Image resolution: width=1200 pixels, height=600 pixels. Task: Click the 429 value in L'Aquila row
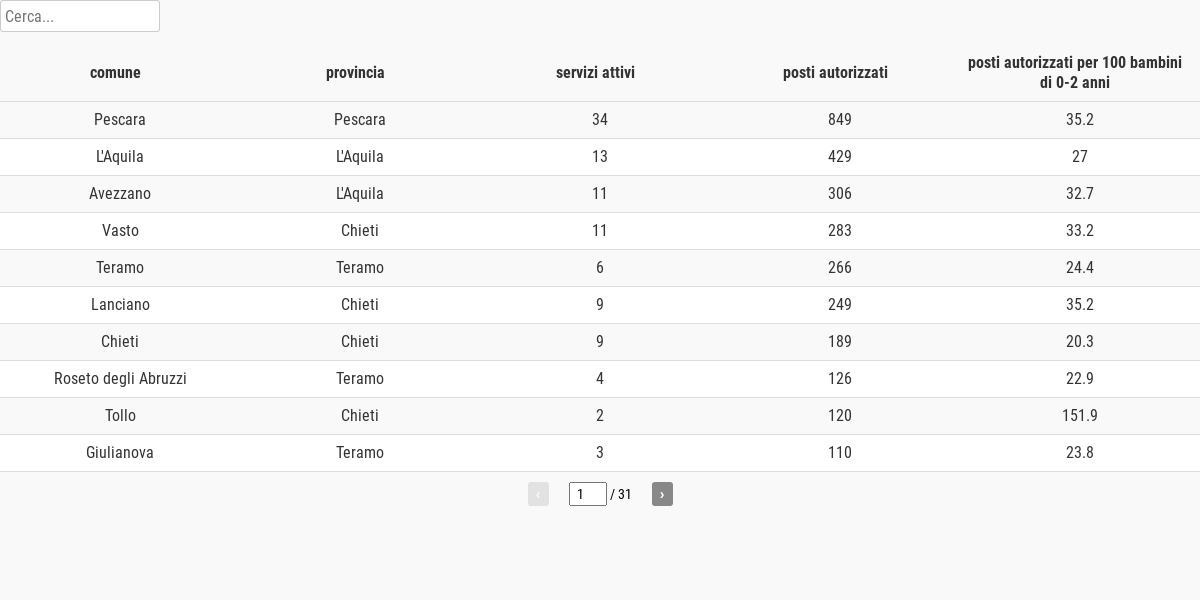(x=840, y=157)
